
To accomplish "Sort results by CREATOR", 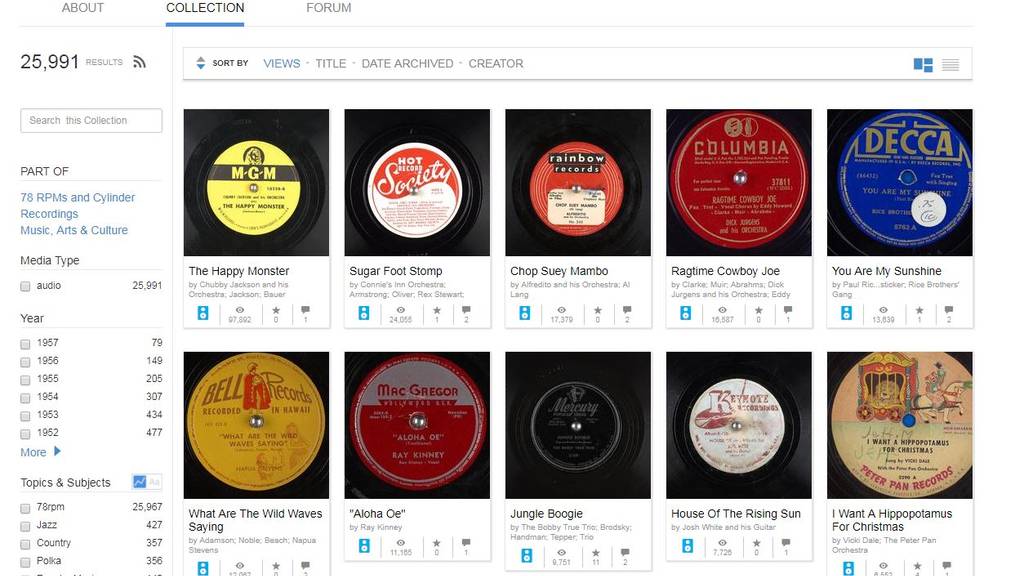I will (x=496, y=63).
